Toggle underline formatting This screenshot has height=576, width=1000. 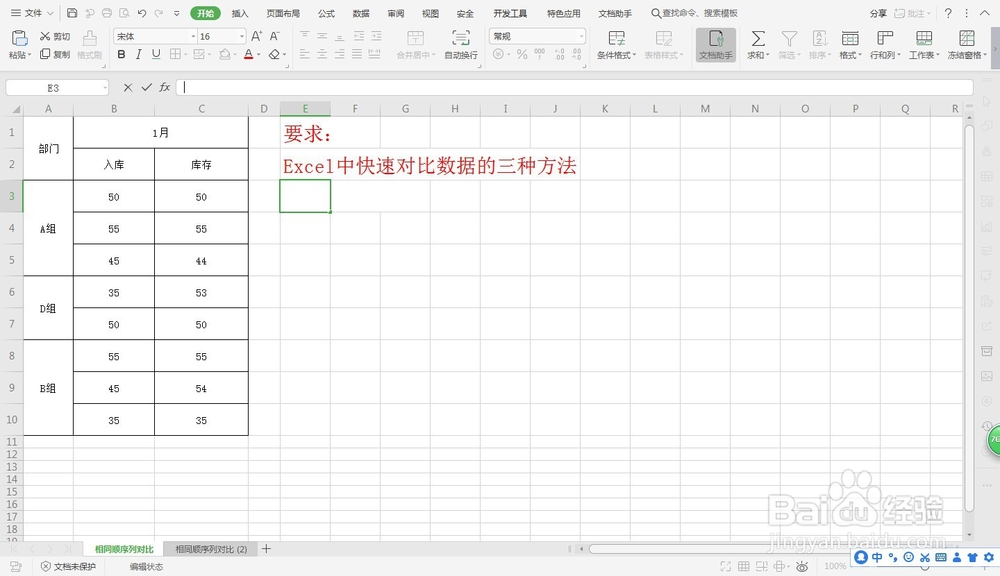[156, 55]
